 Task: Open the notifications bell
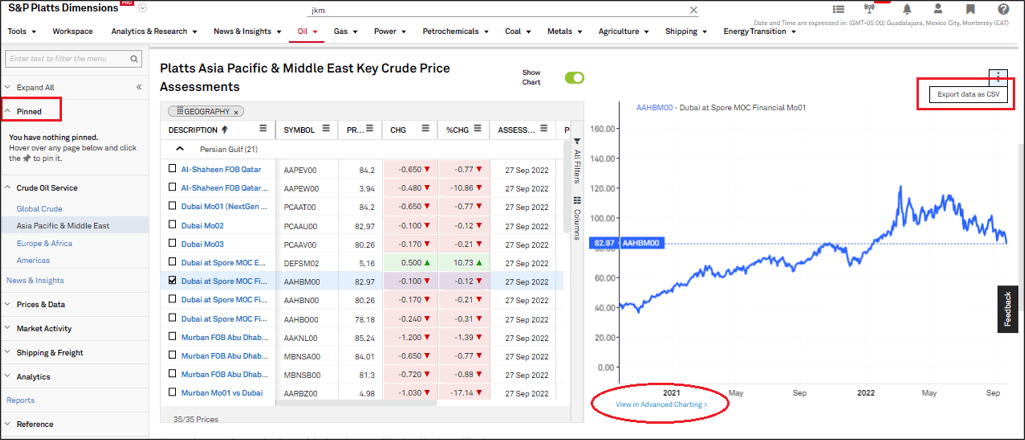[907, 9]
